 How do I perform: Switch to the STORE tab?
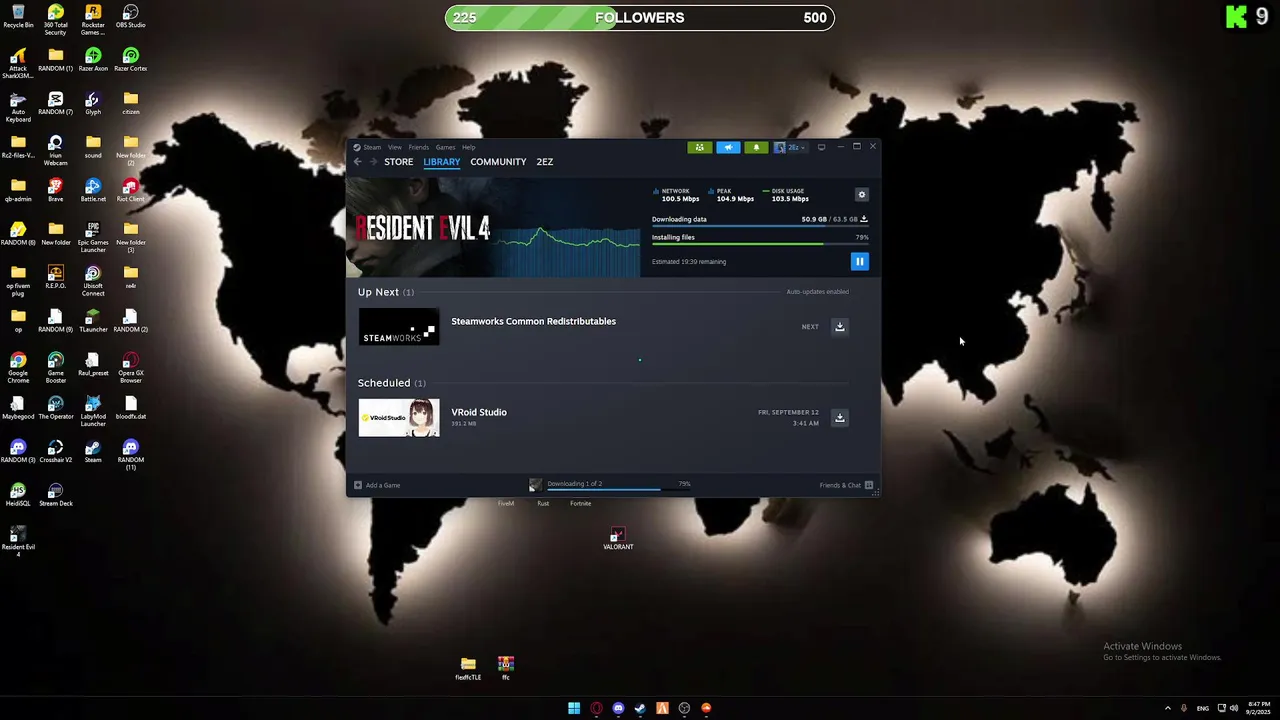click(x=399, y=162)
